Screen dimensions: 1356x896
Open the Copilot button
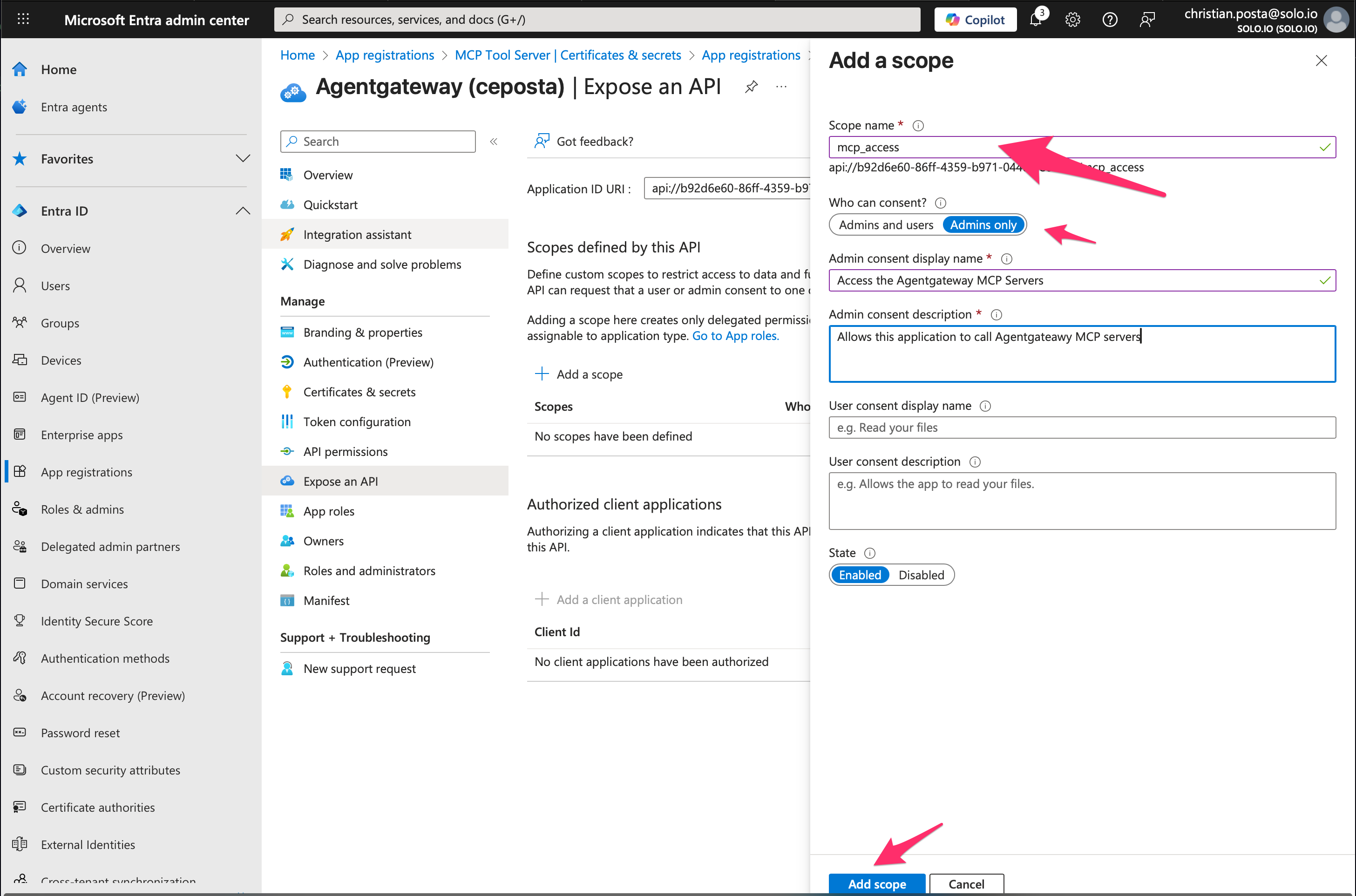pos(976,20)
